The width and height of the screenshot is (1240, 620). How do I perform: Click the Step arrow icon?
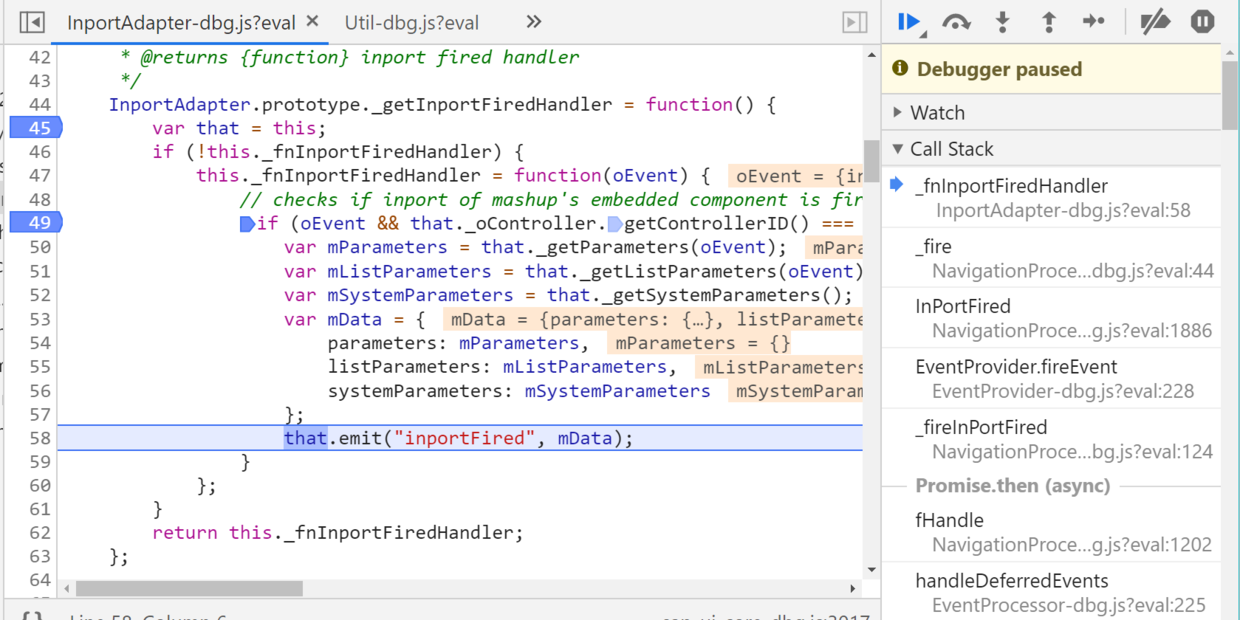[1094, 22]
